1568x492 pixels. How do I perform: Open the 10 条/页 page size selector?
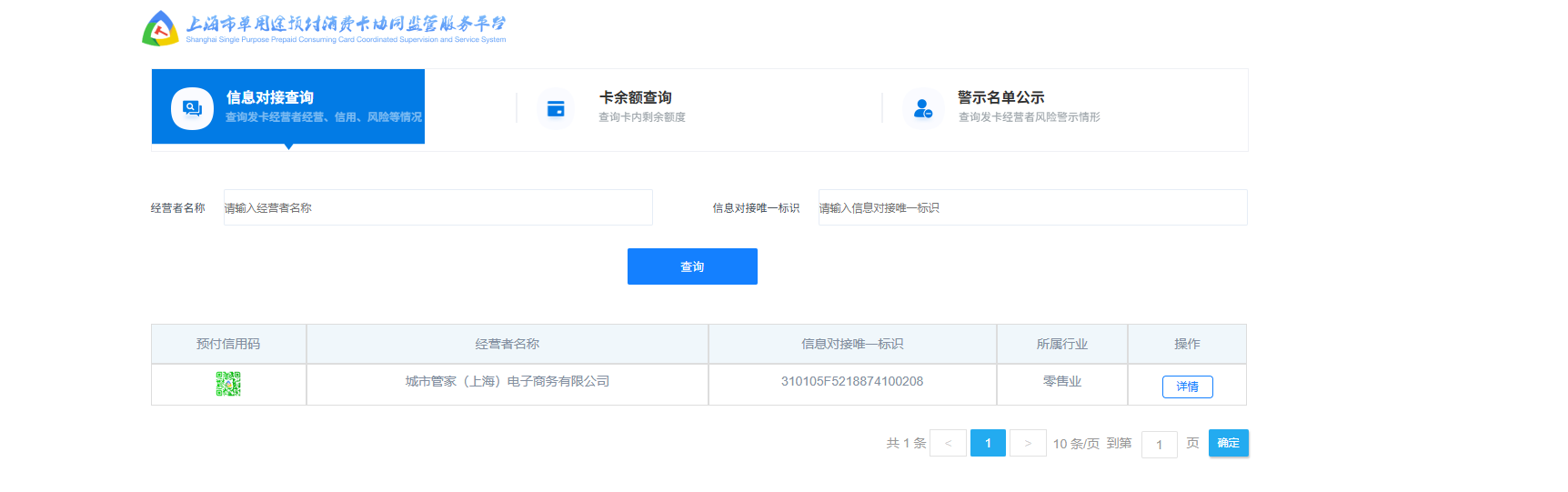[x=1076, y=444]
